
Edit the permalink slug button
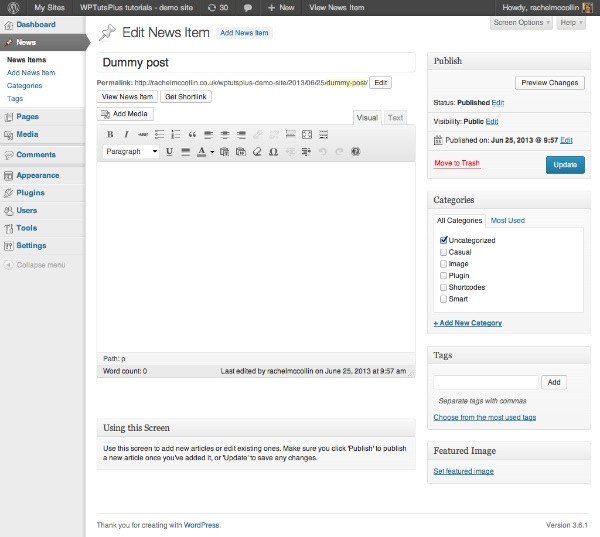pyautogui.click(x=380, y=83)
